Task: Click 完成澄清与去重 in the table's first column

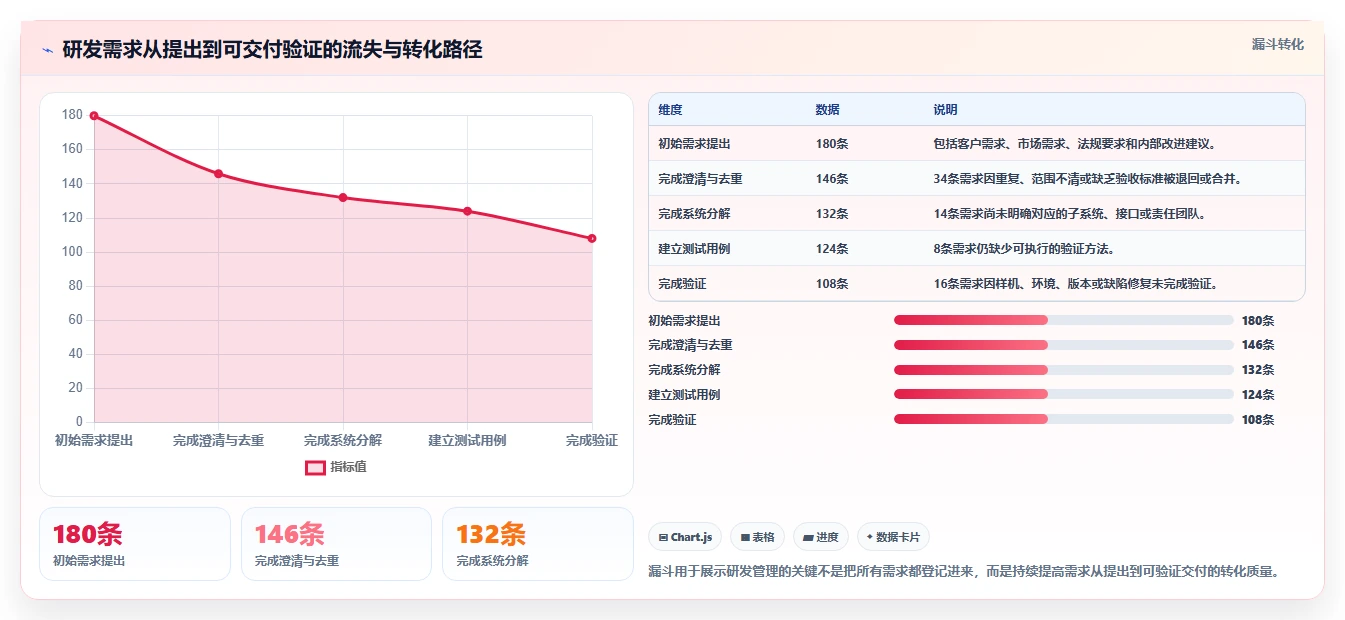Action: pos(700,179)
